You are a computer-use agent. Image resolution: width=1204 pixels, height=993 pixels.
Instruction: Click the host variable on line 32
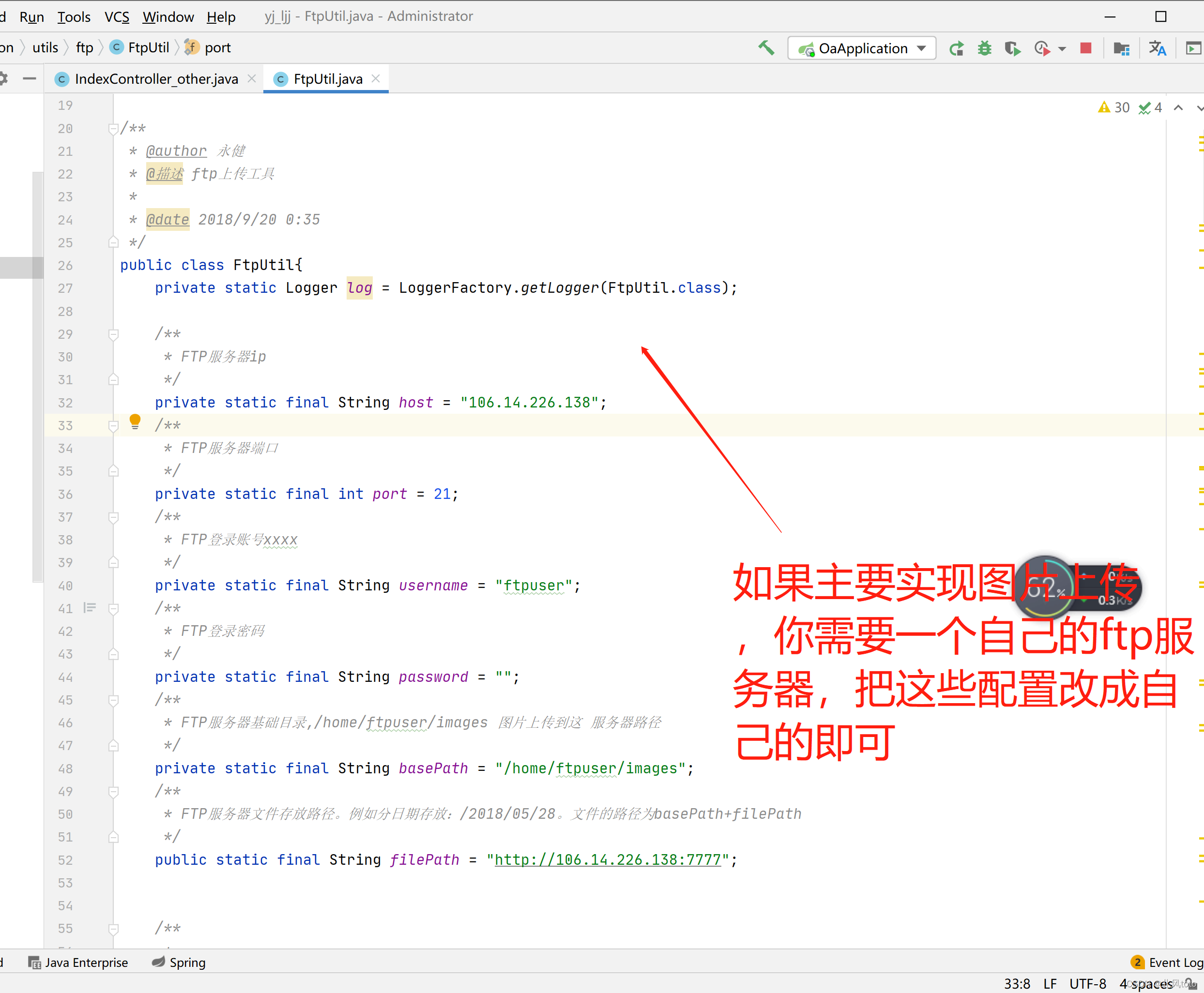pyautogui.click(x=416, y=402)
